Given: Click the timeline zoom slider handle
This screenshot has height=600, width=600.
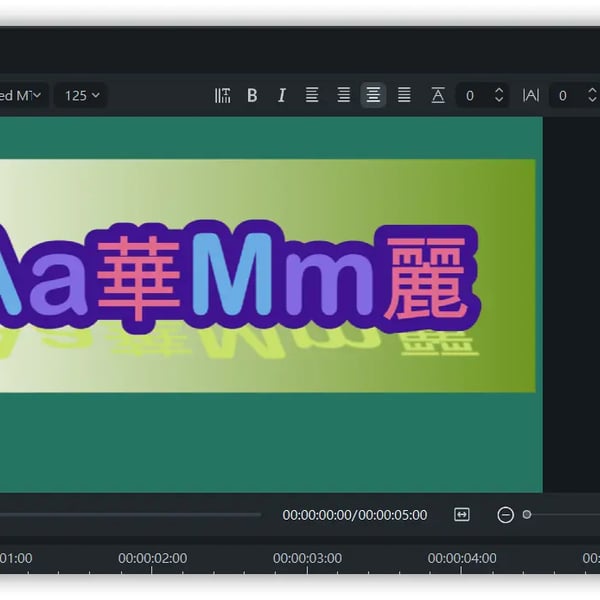Looking at the screenshot, I should click(527, 515).
